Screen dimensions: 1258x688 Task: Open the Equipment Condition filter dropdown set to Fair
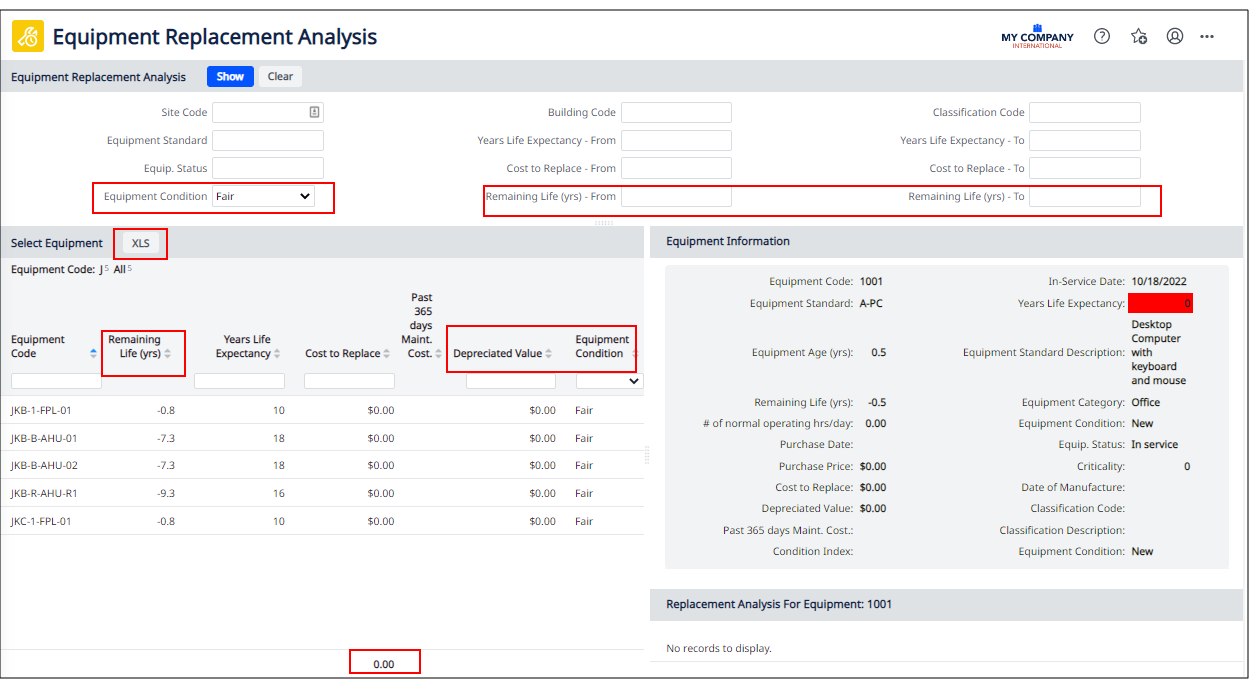(x=263, y=197)
